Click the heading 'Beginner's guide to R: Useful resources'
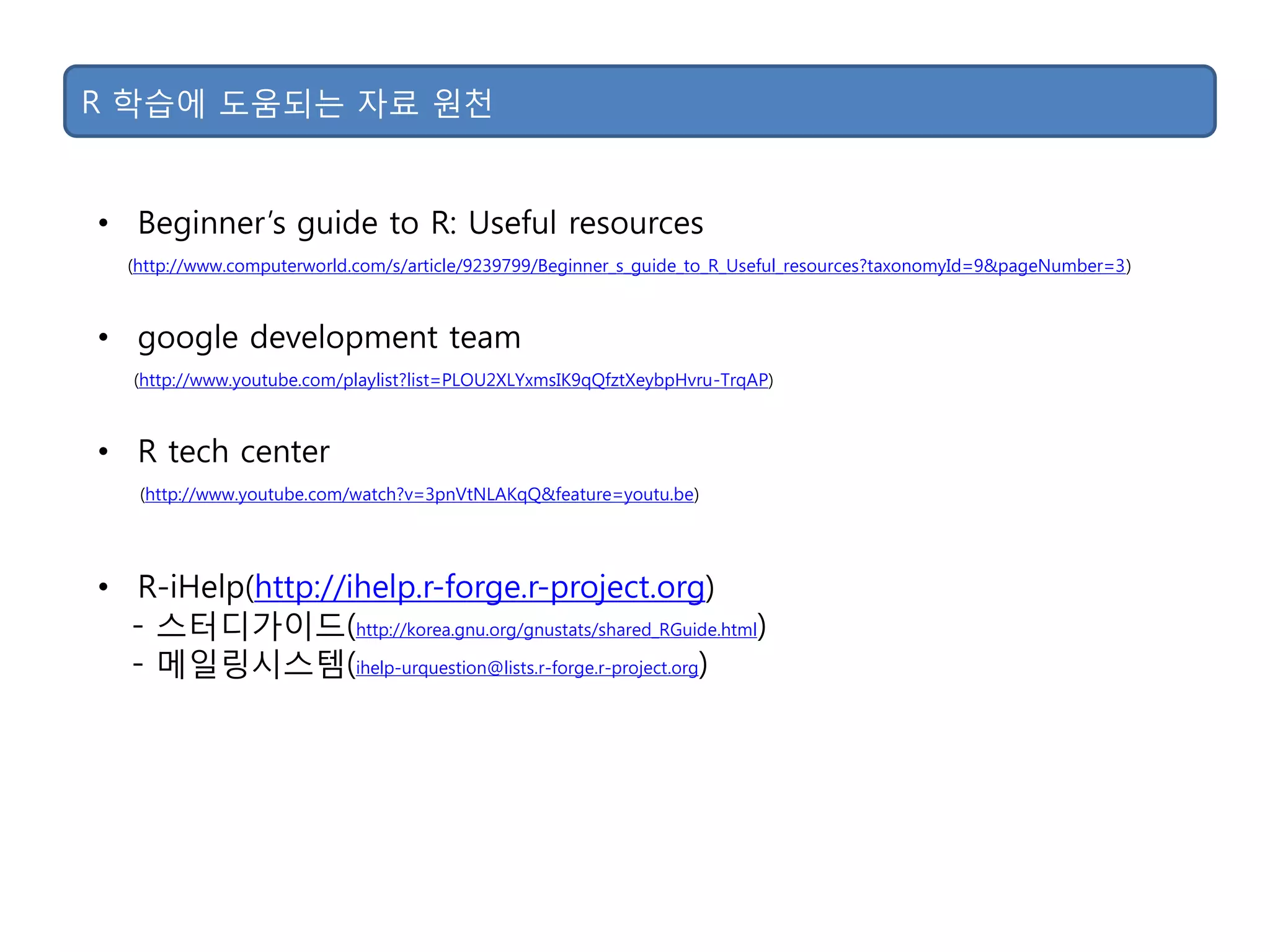 (420, 223)
